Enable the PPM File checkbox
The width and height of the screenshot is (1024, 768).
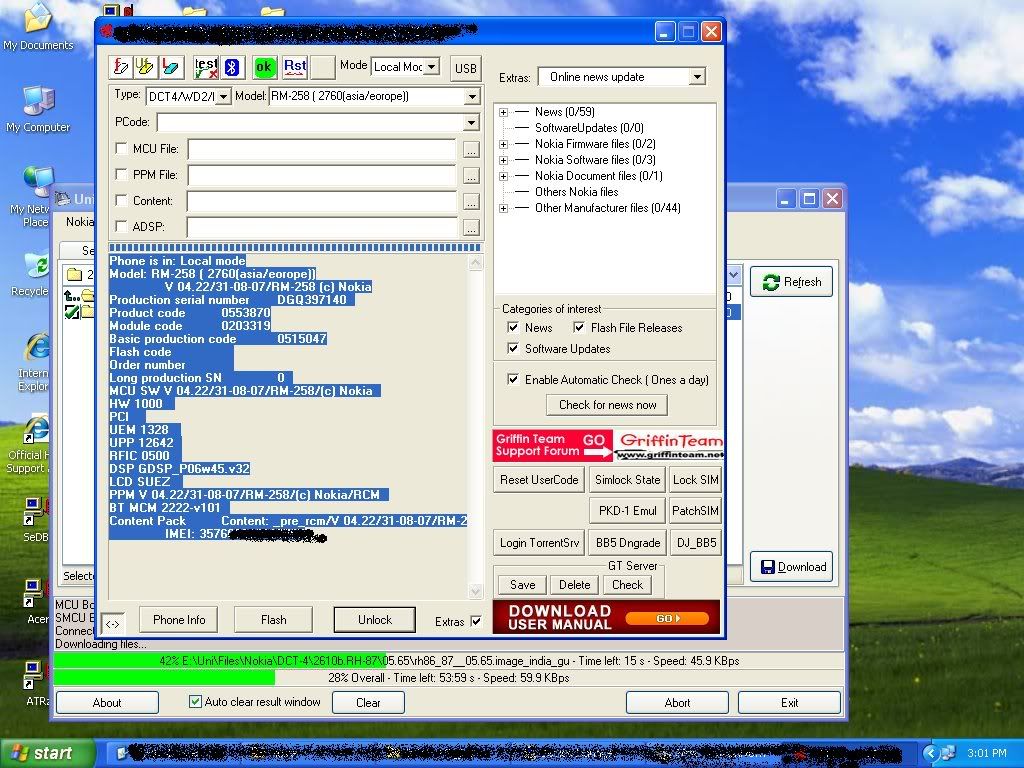[121, 174]
